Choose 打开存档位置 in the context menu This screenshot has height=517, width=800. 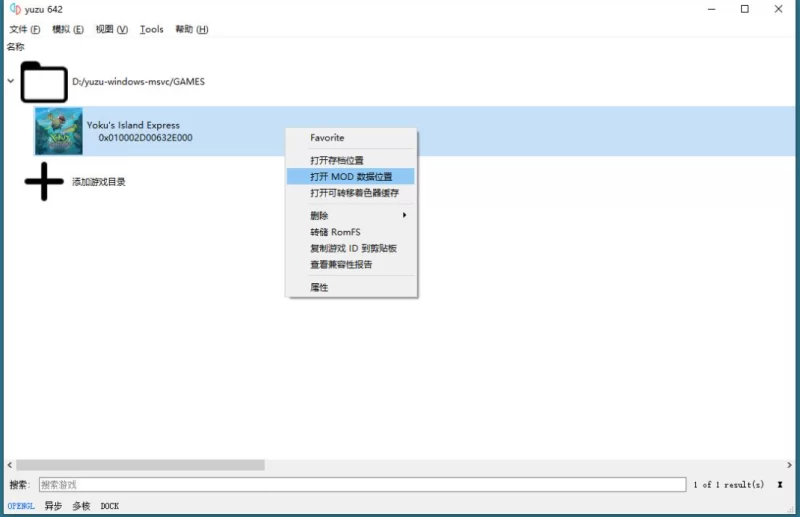[351, 160]
